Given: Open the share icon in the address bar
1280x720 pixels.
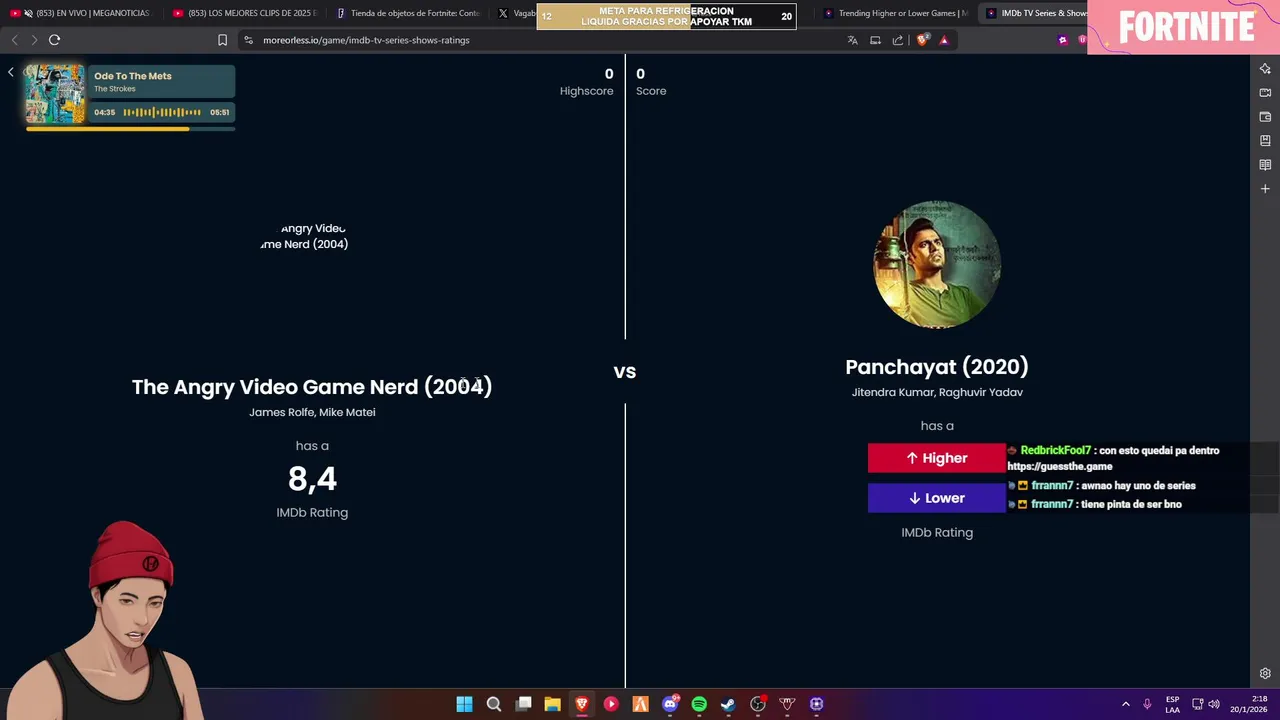Looking at the screenshot, I should pos(897,40).
